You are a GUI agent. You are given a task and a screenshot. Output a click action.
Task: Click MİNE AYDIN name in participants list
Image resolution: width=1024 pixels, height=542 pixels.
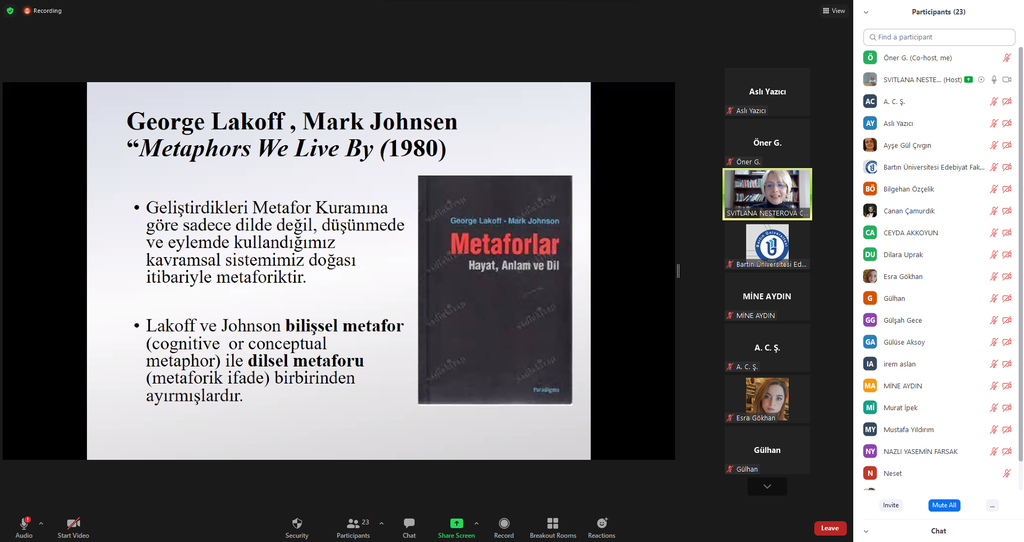click(903, 386)
